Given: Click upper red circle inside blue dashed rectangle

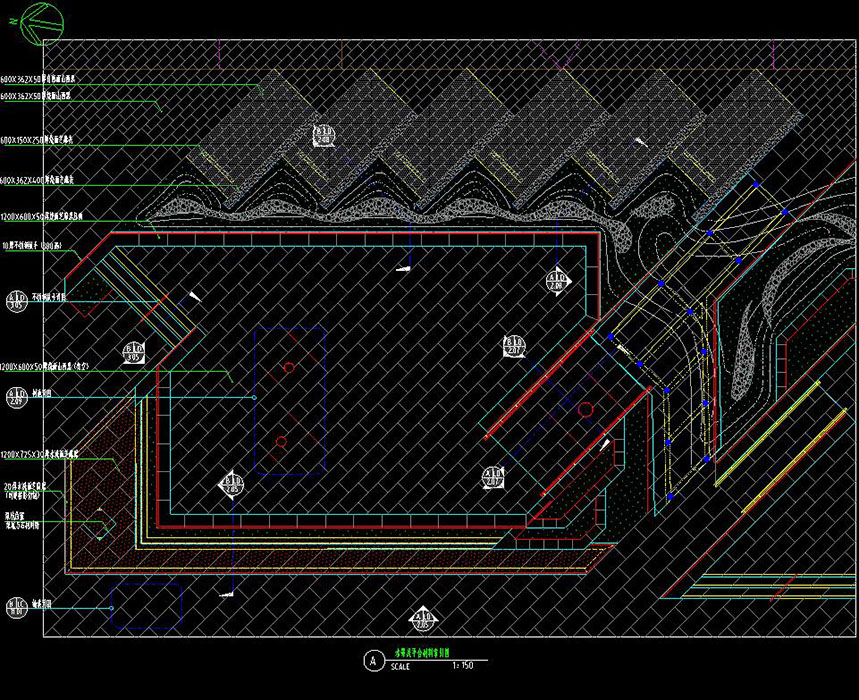Looking at the screenshot, I should [289, 368].
